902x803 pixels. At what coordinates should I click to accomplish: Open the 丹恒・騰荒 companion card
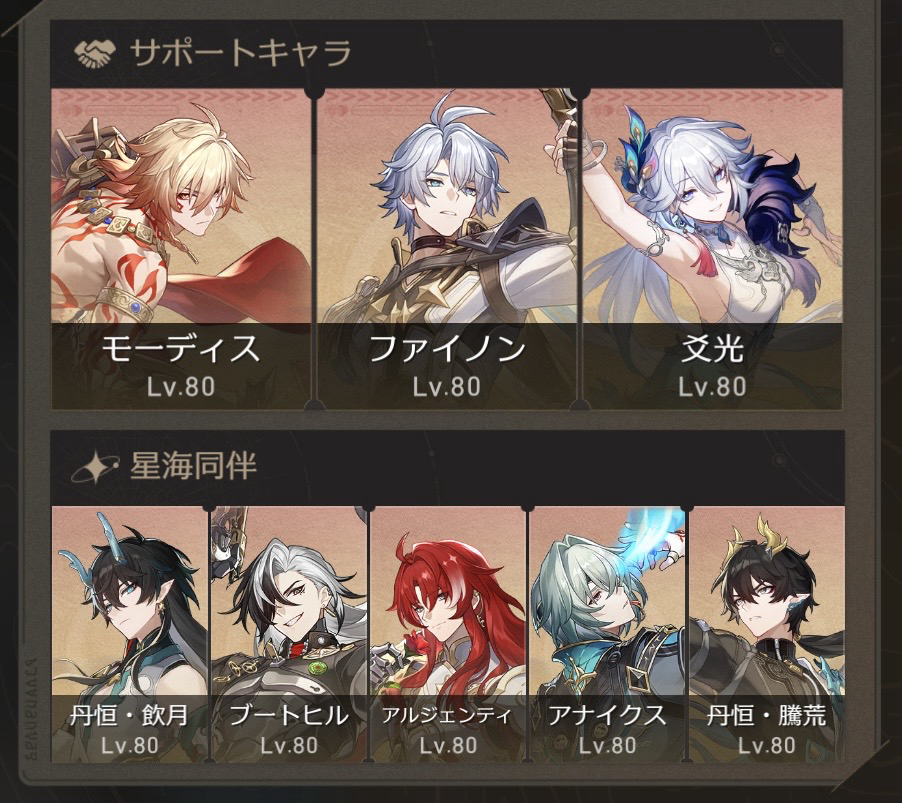point(767,634)
